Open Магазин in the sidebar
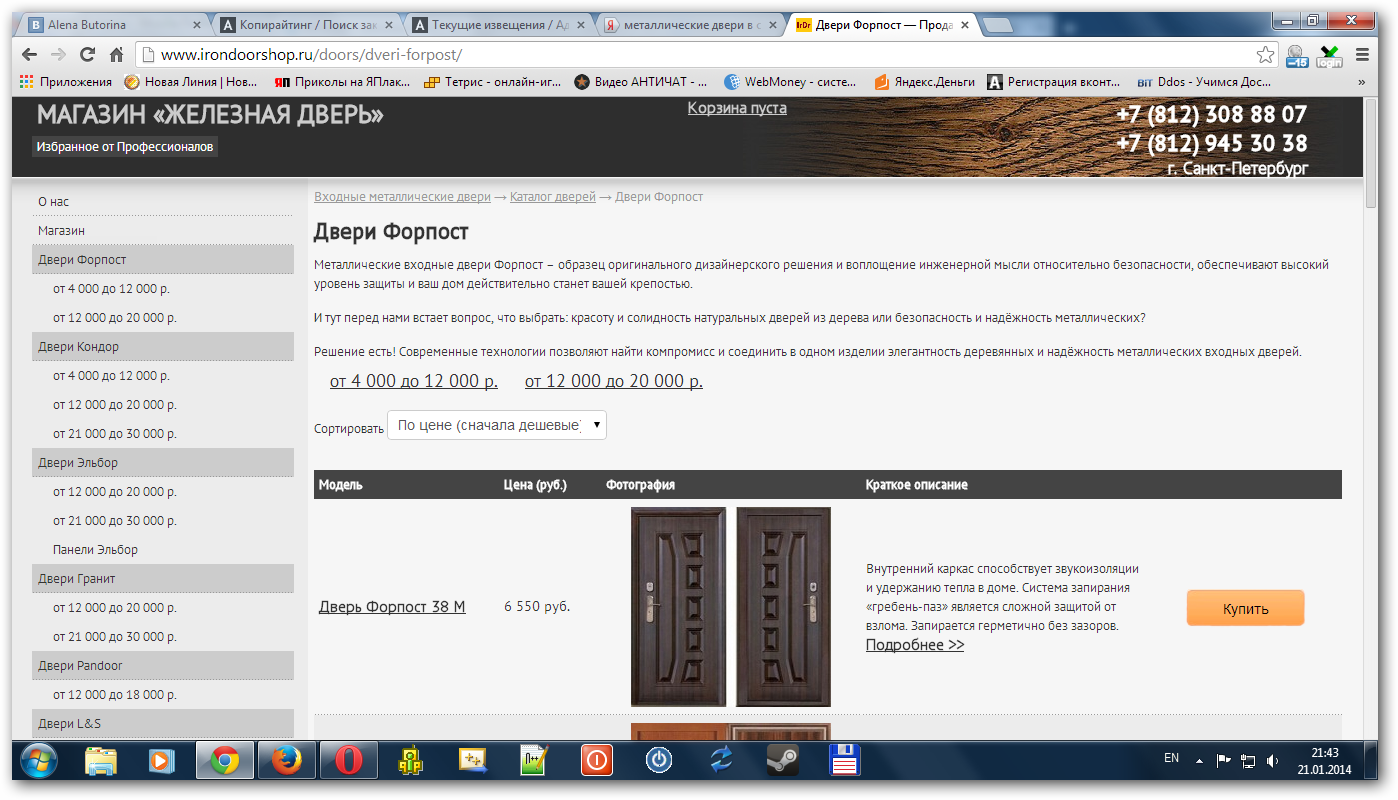Image resolution: width=1398 pixels, height=800 pixels. click(163, 230)
